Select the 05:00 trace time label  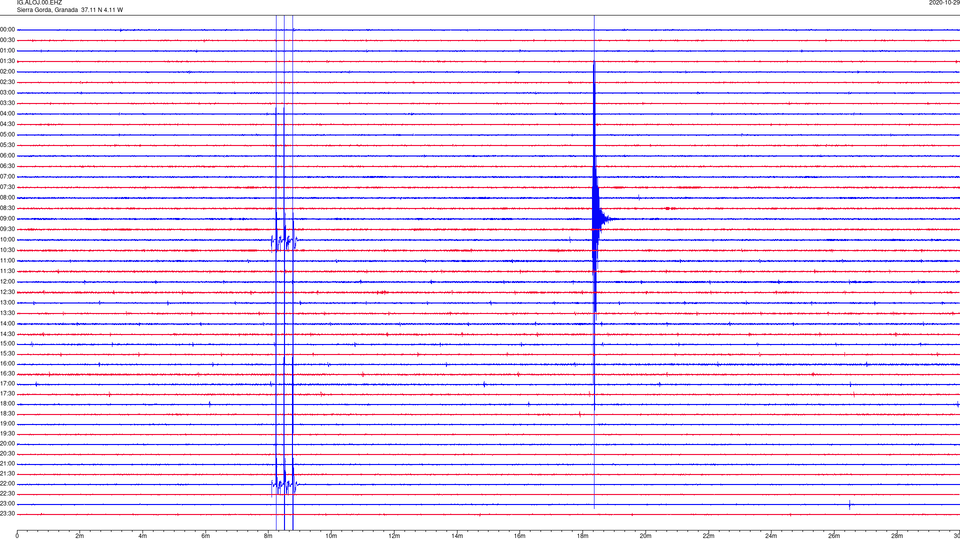click(x=8, y=135)
